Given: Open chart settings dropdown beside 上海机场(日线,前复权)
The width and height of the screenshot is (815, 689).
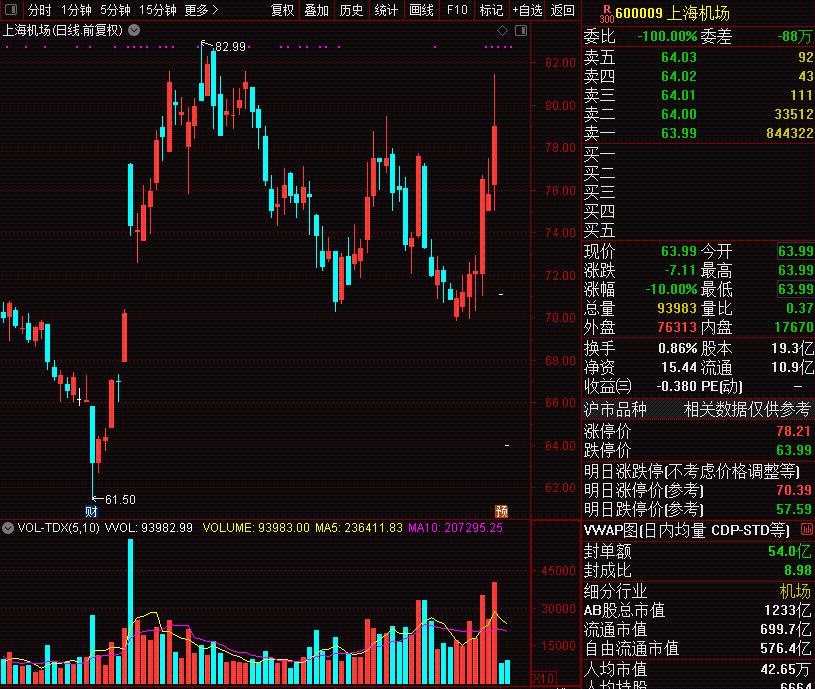Looking at the screenshot, I should 134,30.
